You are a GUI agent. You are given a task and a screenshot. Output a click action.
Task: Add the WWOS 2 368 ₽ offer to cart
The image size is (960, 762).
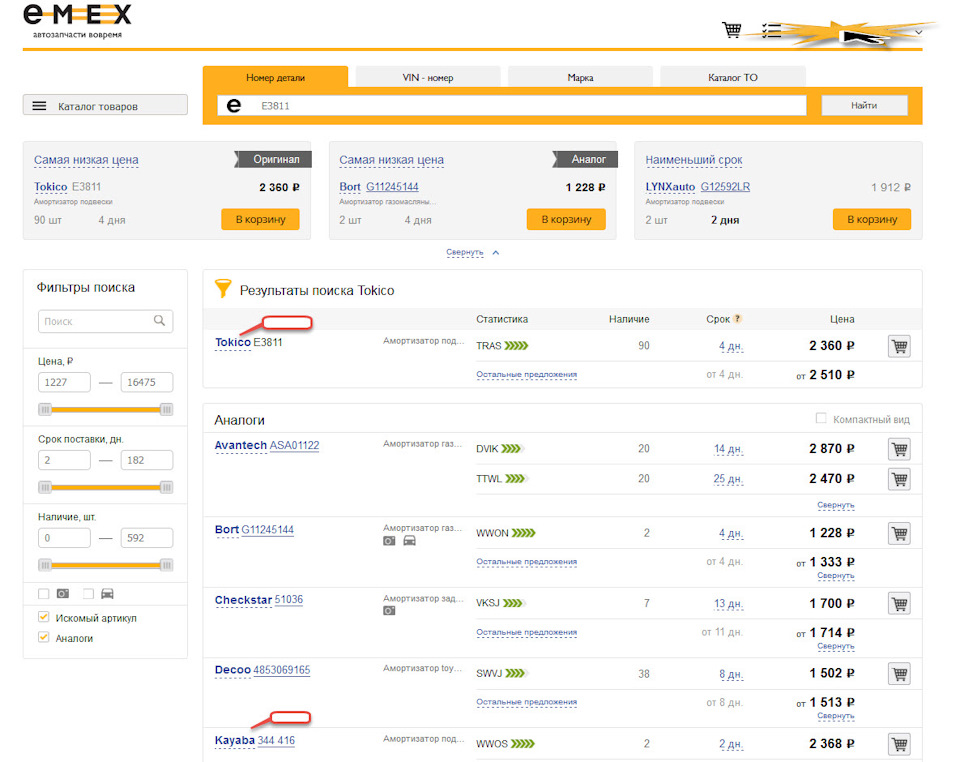pos(899,744)
